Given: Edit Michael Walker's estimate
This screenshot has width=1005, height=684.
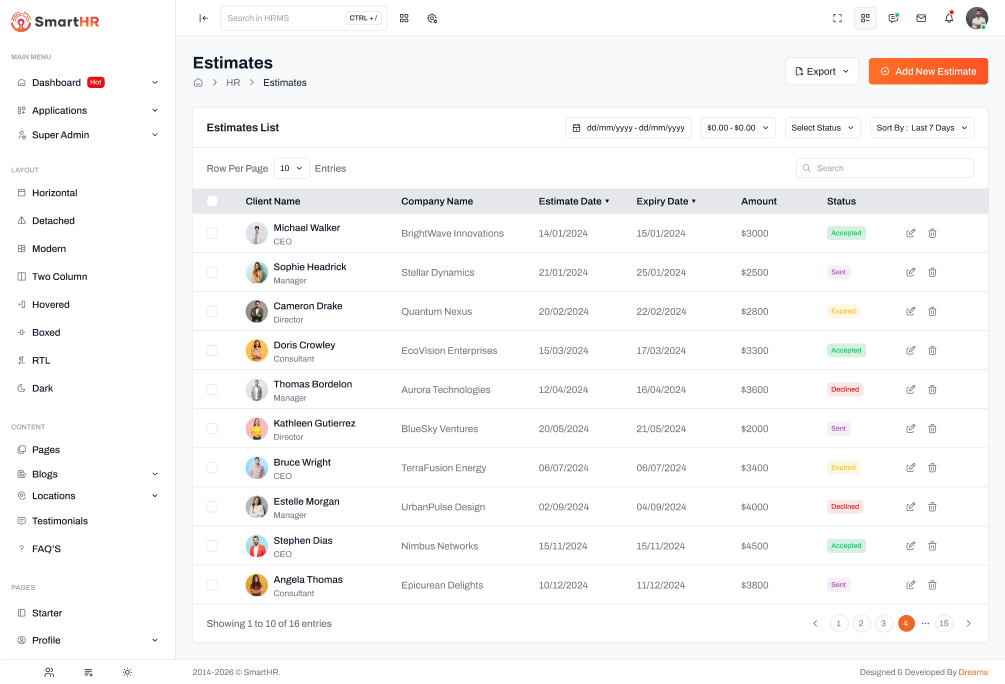Looking at the screenshot, I should pyautogui.click(x=910, y=233).
